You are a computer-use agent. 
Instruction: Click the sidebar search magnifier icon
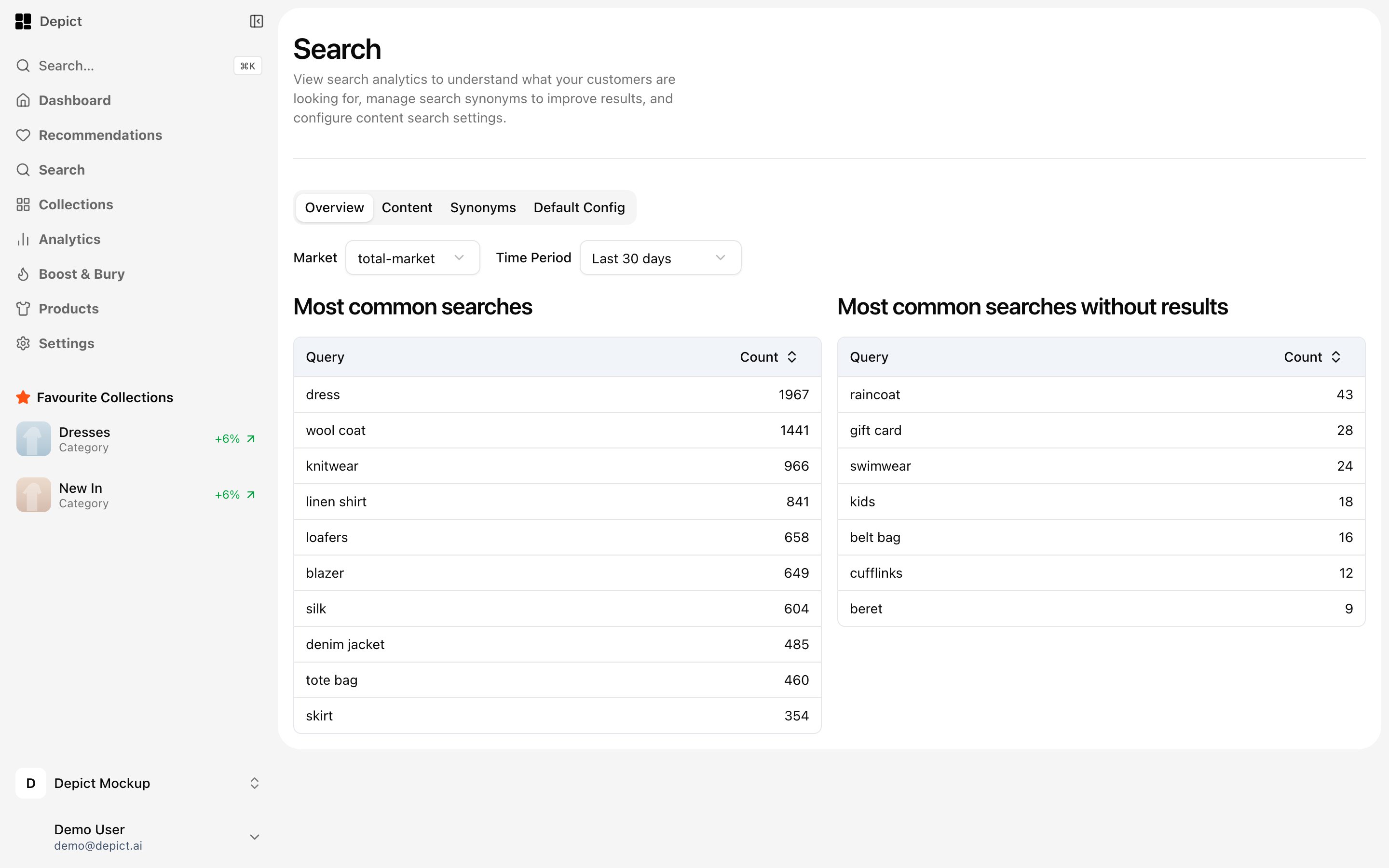[x=23, y=66]
